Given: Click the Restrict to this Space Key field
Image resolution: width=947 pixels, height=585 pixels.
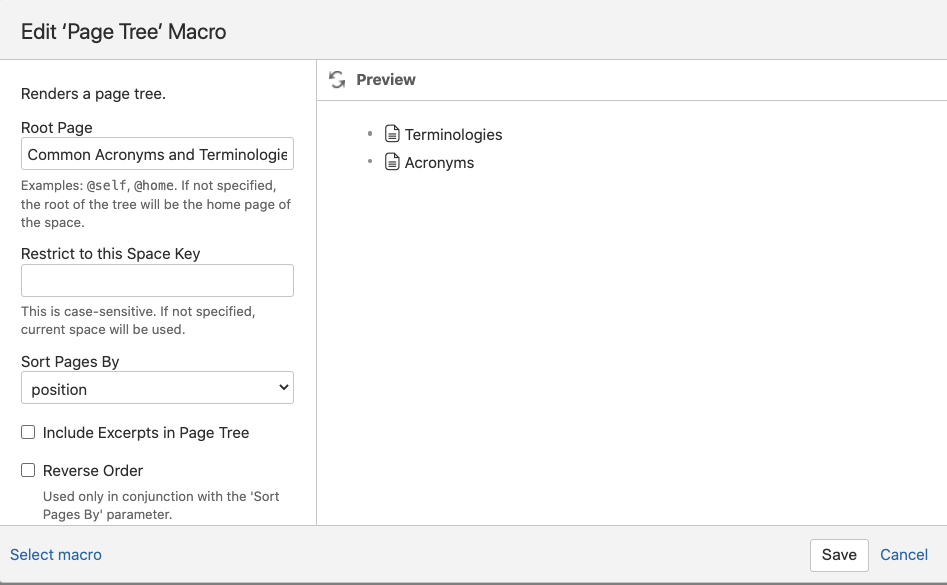Looking at the screenshot, I should pos(157,280).
